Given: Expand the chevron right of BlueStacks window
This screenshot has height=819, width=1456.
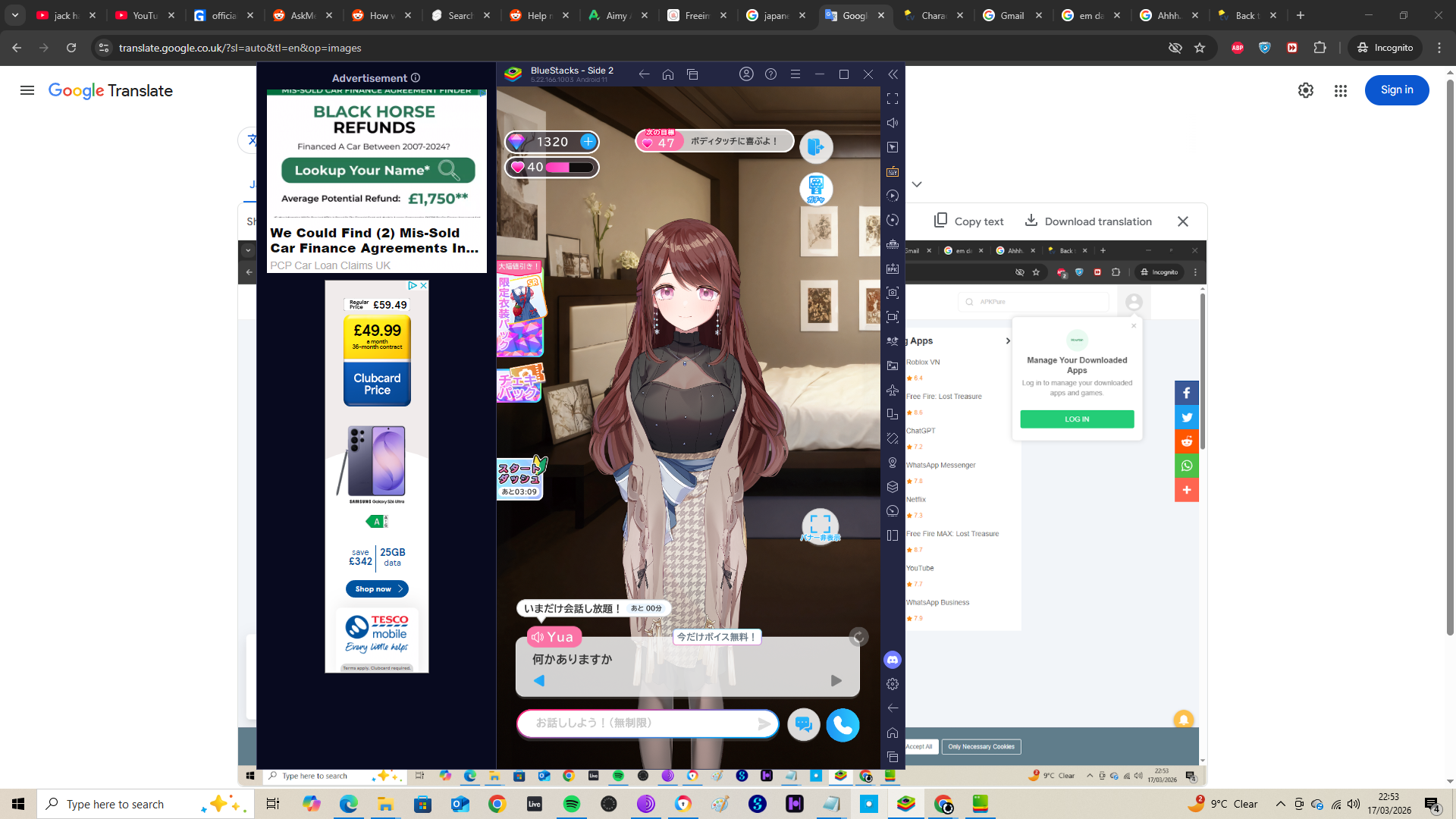Looking at the screenshot, I should point(917,184).
